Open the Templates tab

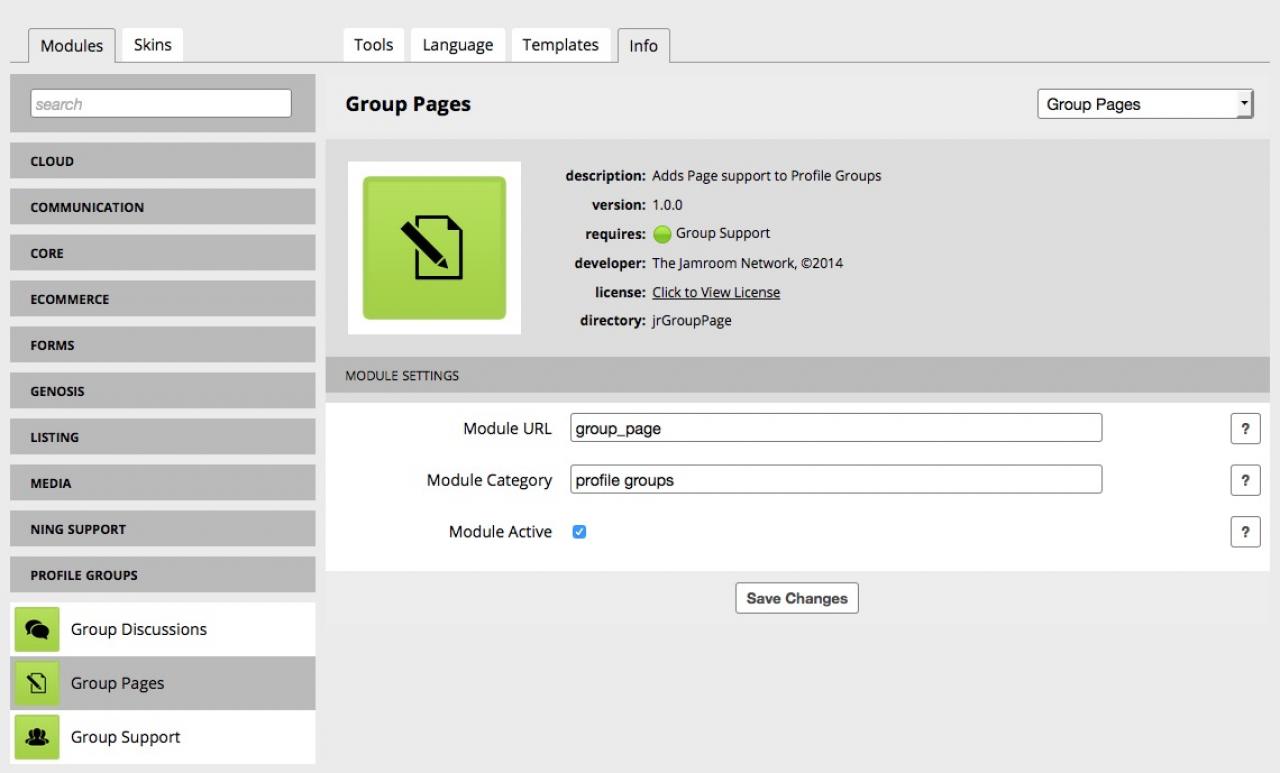click(560, 45)
